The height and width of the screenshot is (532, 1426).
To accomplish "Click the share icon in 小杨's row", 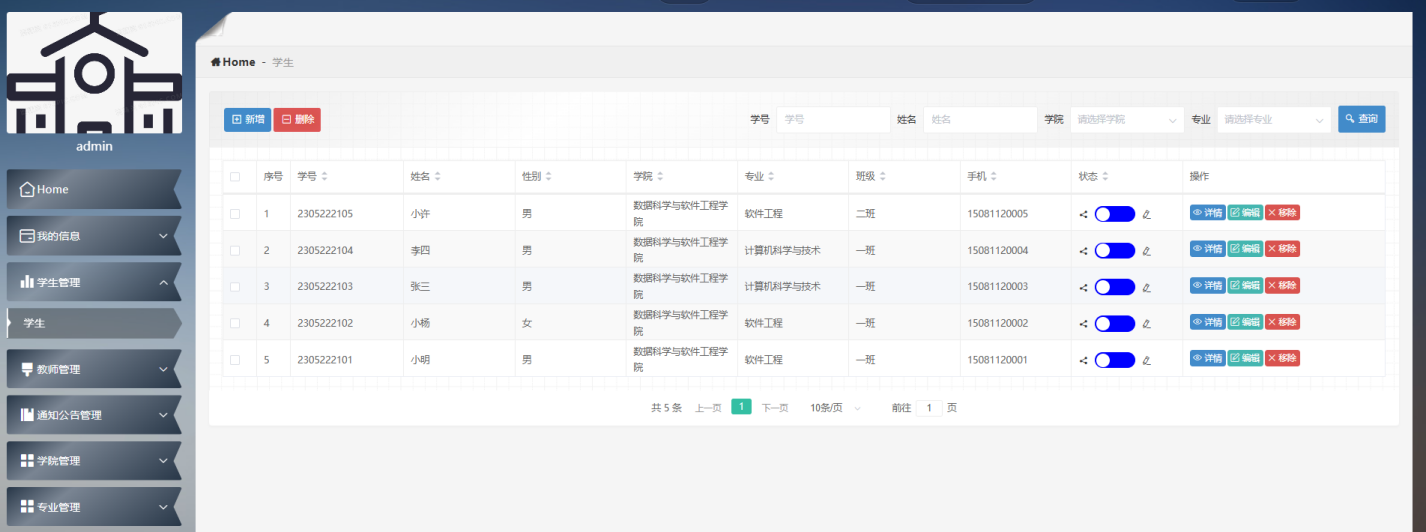I will coord(1084,323).
